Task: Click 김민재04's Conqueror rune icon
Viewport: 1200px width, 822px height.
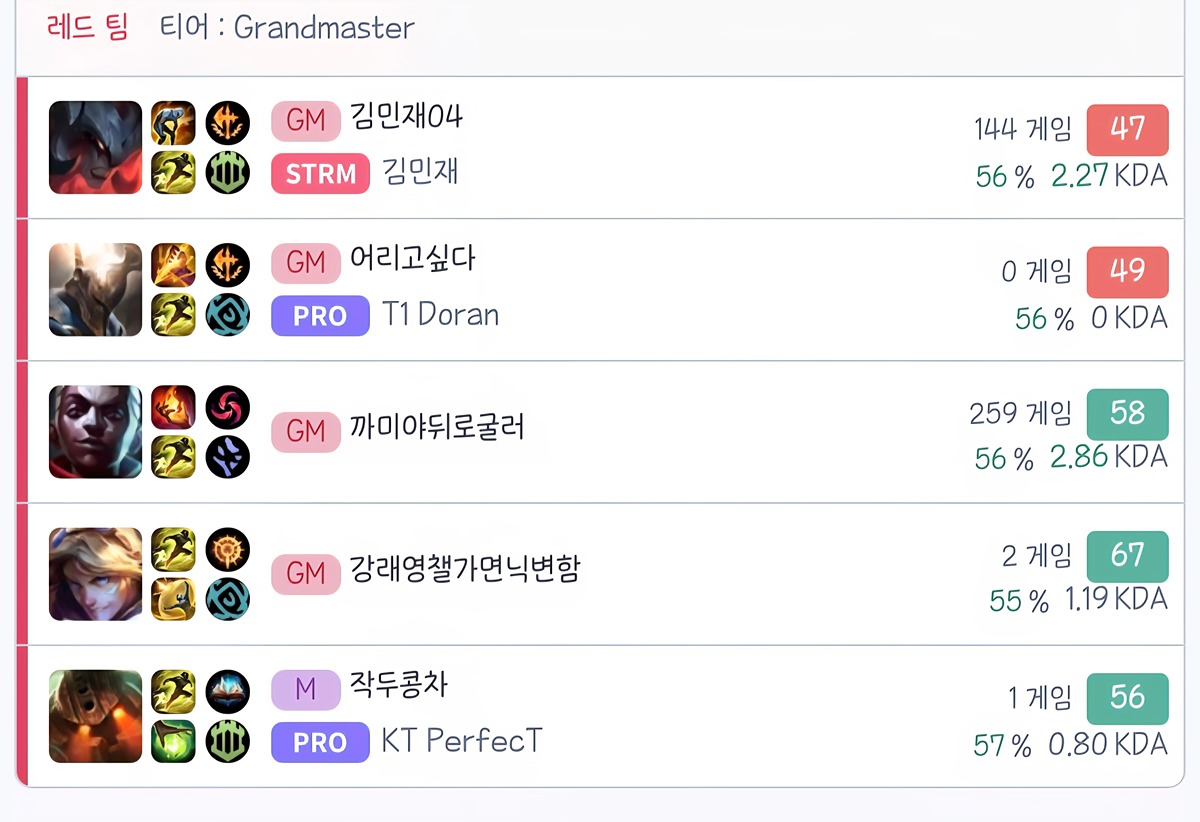Action: [x=227, y=123]
